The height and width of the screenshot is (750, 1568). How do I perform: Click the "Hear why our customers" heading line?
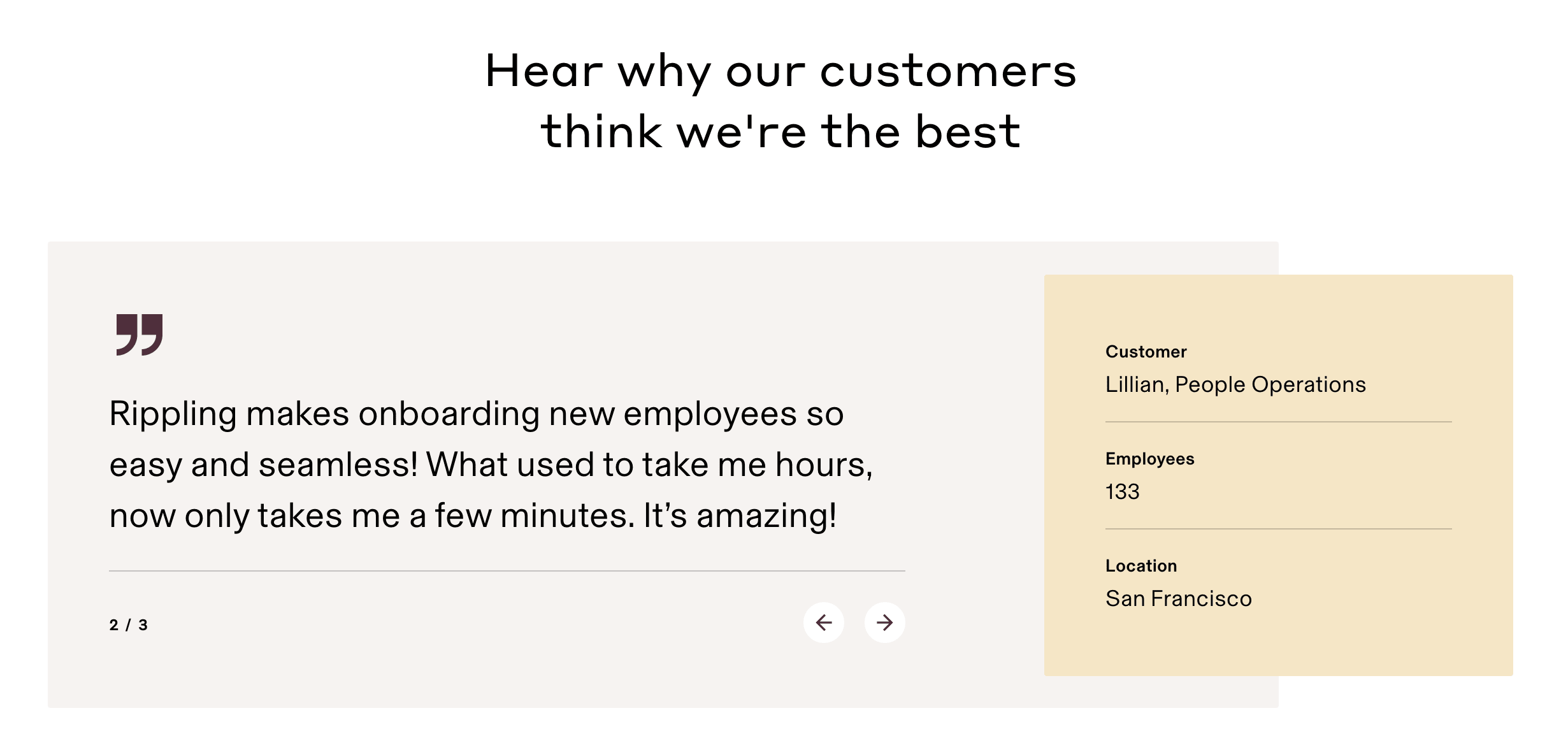(x=780, y=71)
